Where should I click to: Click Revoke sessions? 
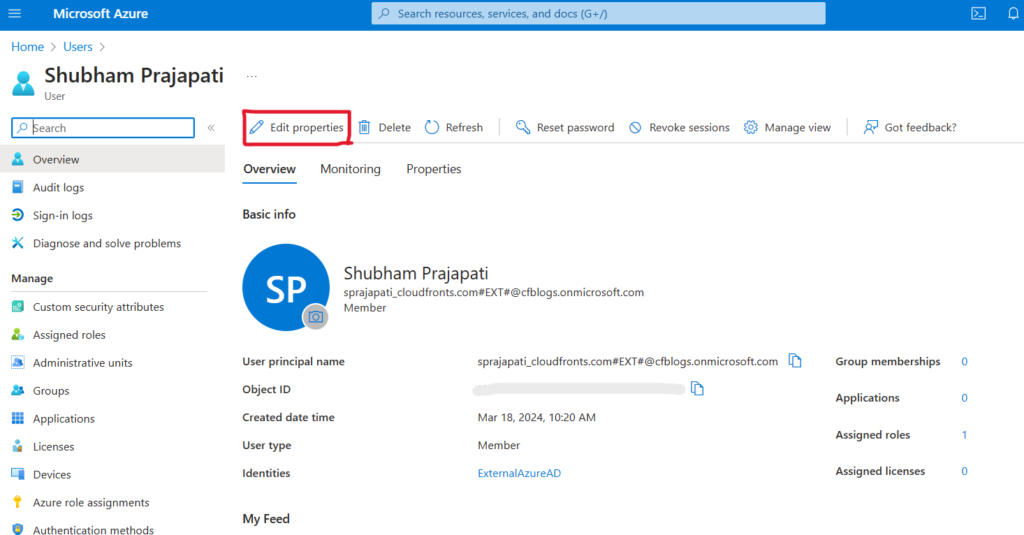click(679, 127)
